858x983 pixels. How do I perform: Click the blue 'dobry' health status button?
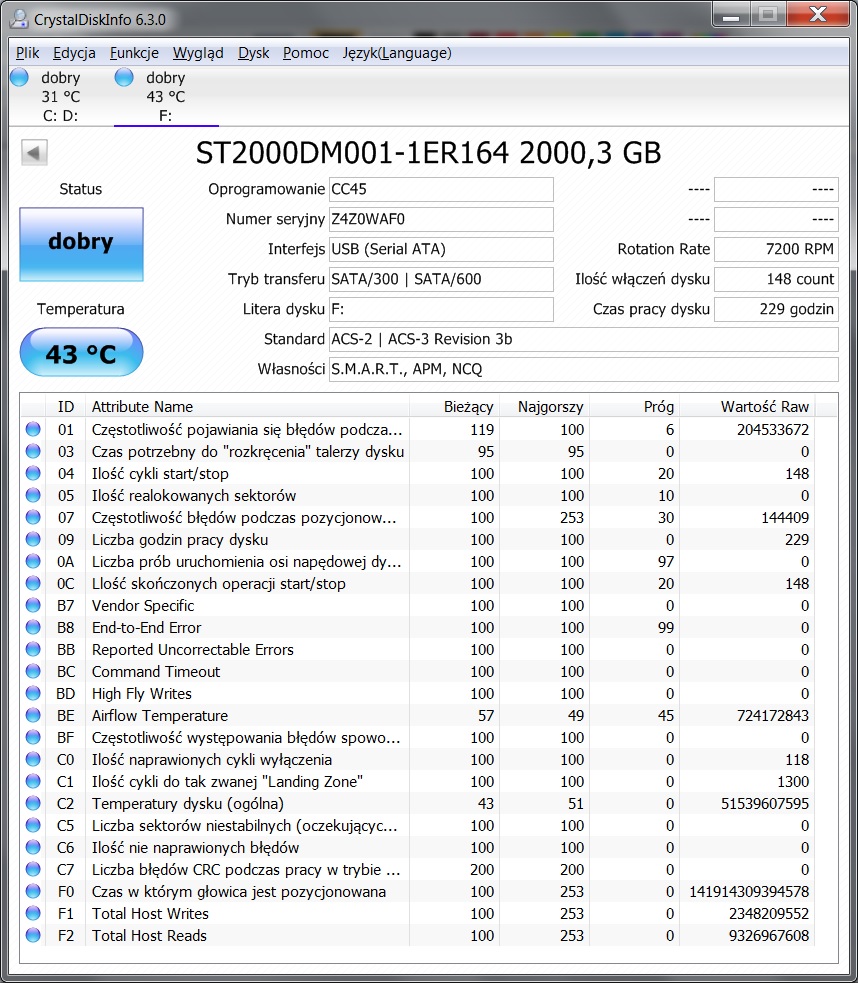click(x=81, y=244)
